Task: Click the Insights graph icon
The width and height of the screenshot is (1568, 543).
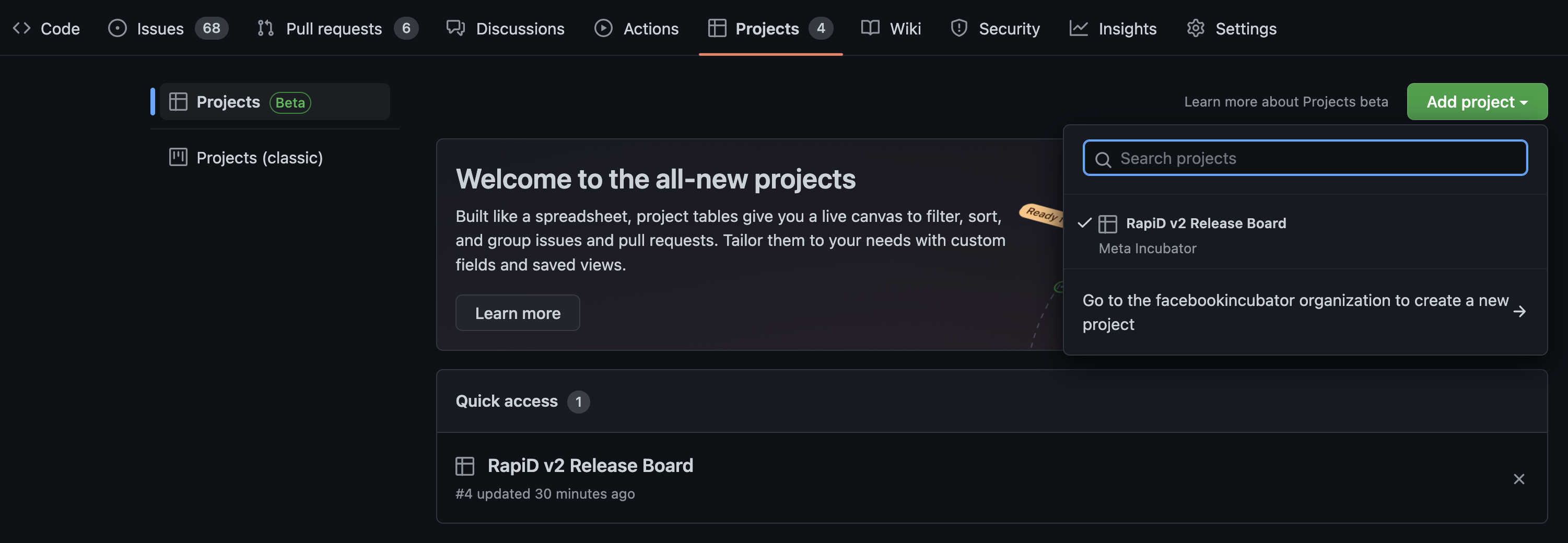Action: (1079, 28)
